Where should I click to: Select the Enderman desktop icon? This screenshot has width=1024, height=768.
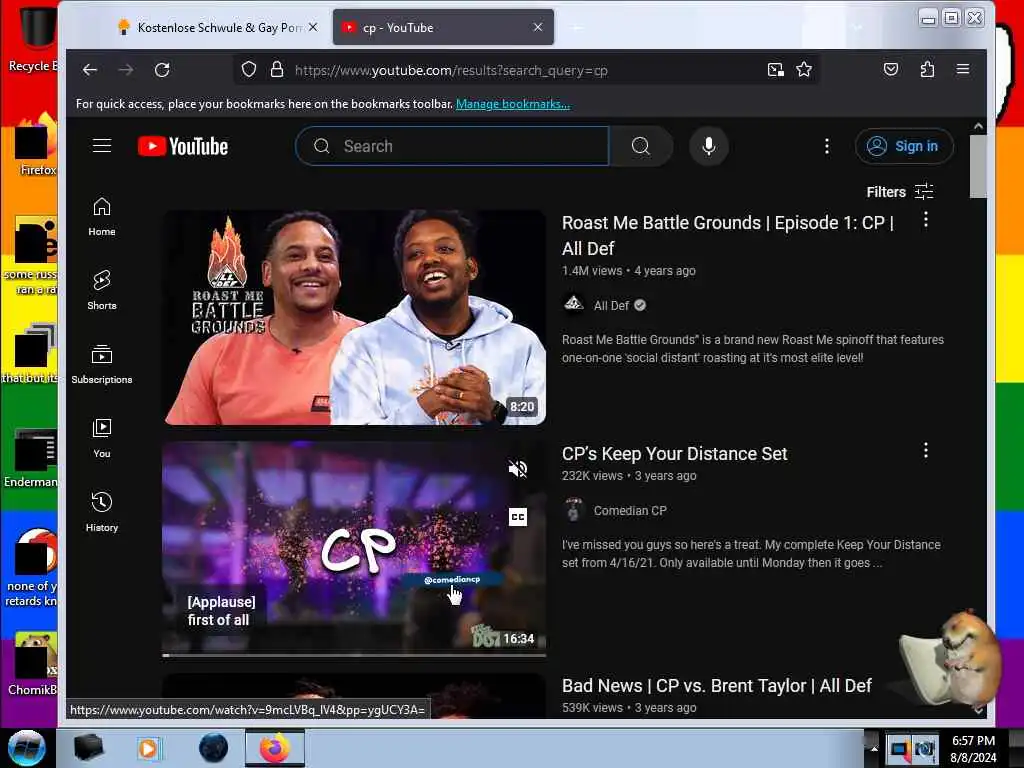pos(31,458)
